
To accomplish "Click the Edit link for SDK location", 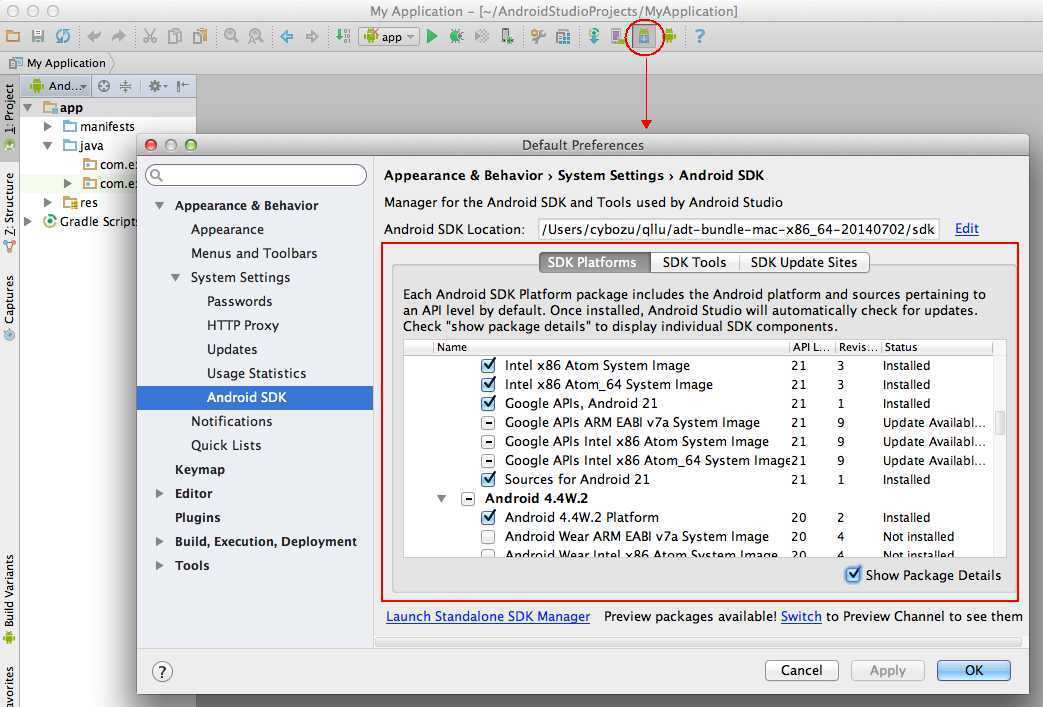I will pyautogui.click(x=967, y=229).
